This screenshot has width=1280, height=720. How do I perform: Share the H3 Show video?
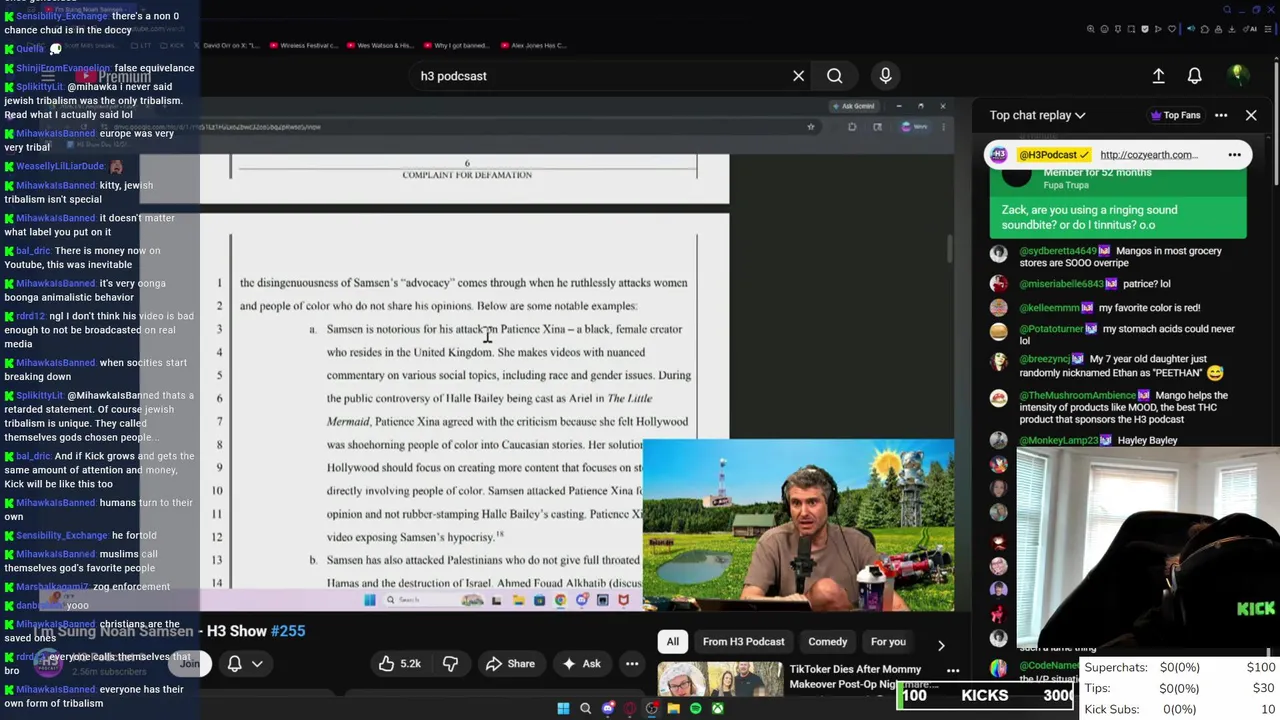click(x=510, y=663)
